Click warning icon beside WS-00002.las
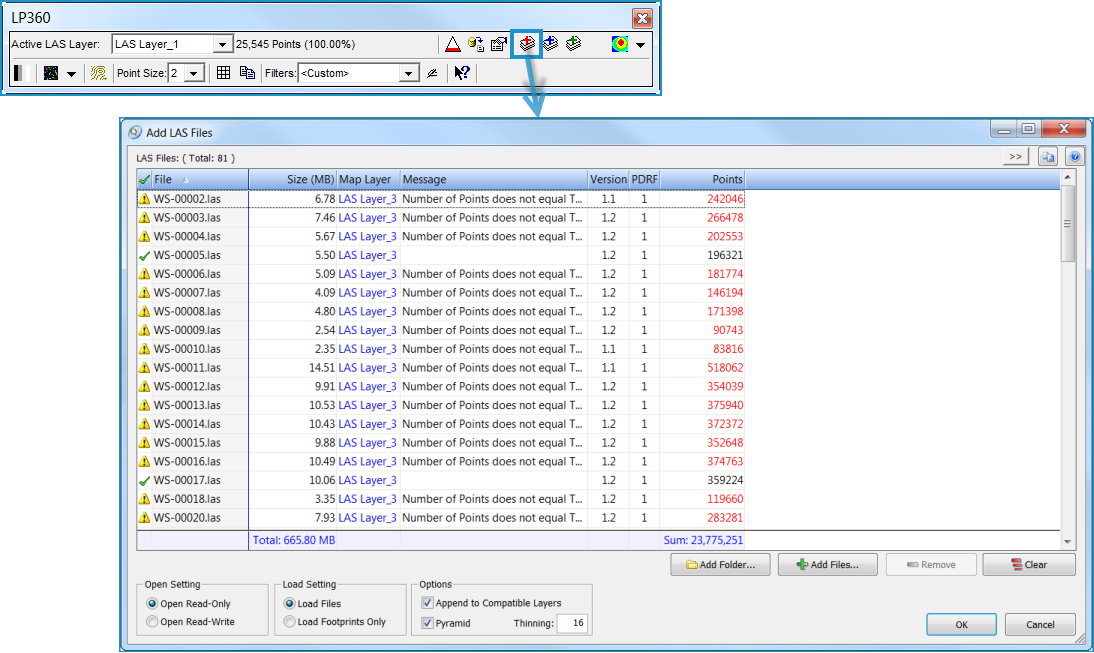This screenshot has height=653, width=1094. 144,199
